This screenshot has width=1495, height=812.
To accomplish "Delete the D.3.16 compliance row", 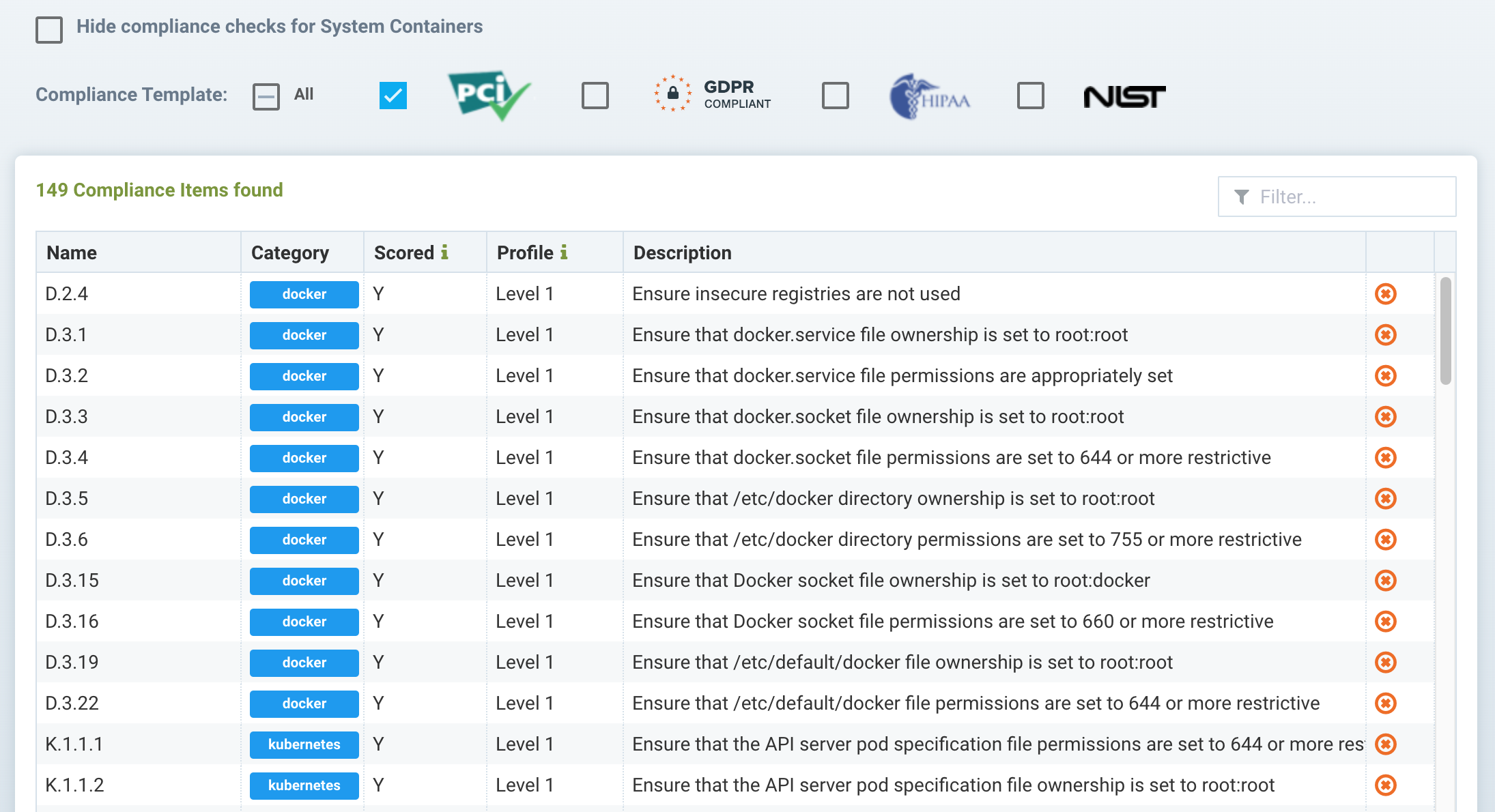I will pyautogui.click(x=1385, y=622).
